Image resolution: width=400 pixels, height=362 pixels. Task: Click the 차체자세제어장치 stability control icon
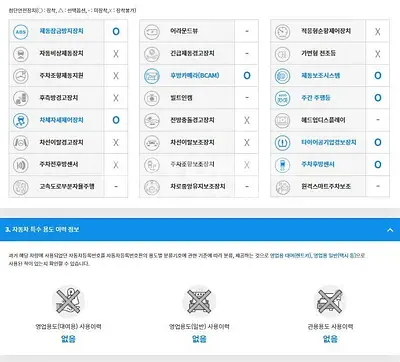point(21,120)
